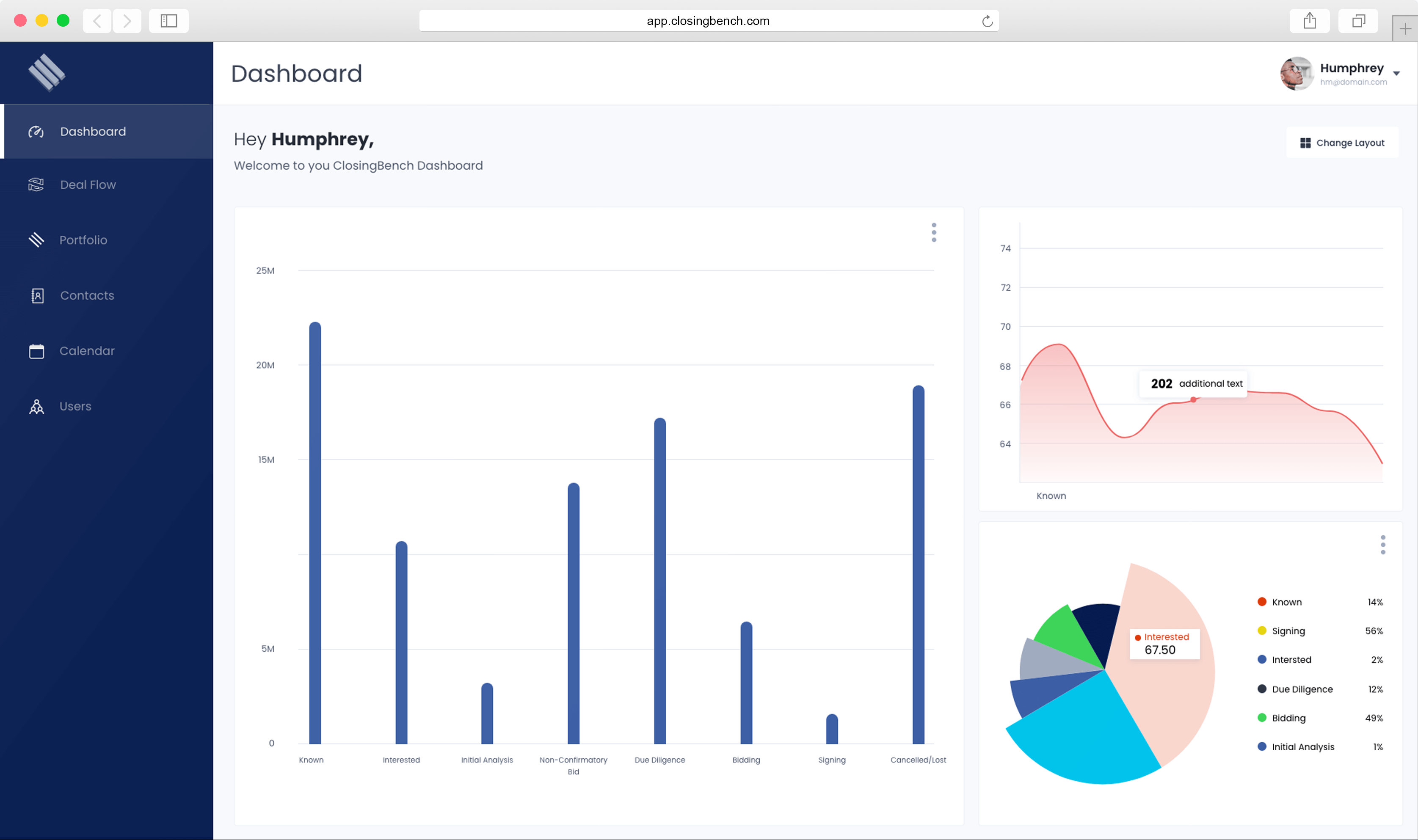Click the Dashboard speedometer icon
The width and height of the screenshot is (1418, 840).
(x=36, y=132)
